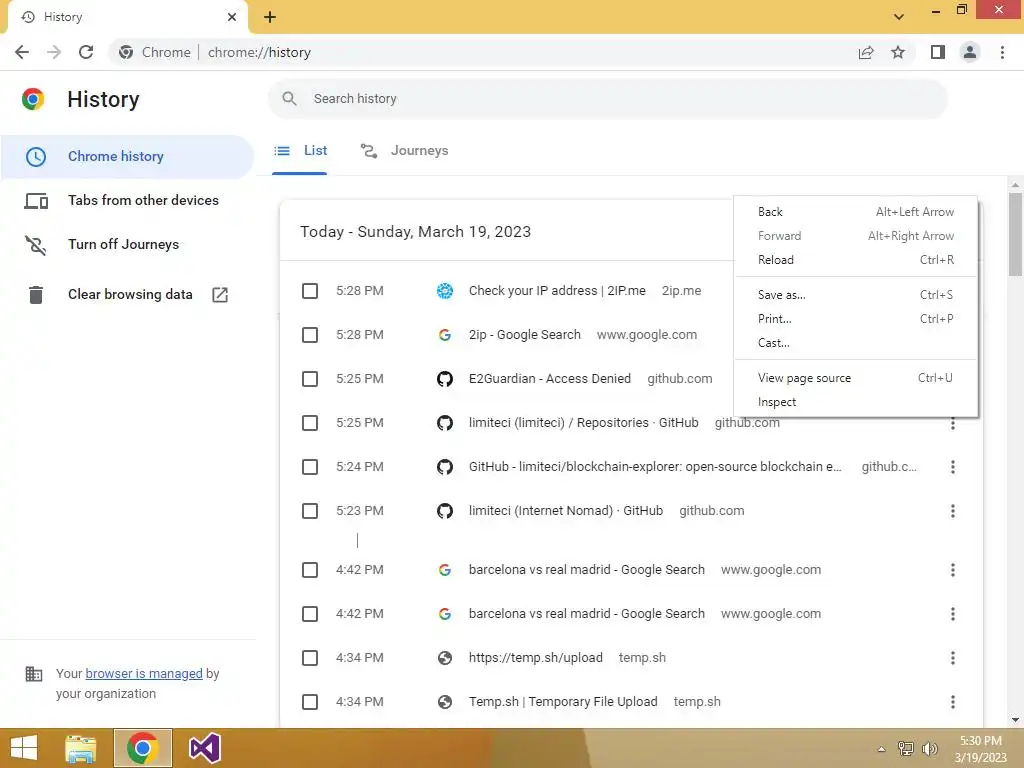Click the Chrome logo beside History heading

[x=33, y=99]
